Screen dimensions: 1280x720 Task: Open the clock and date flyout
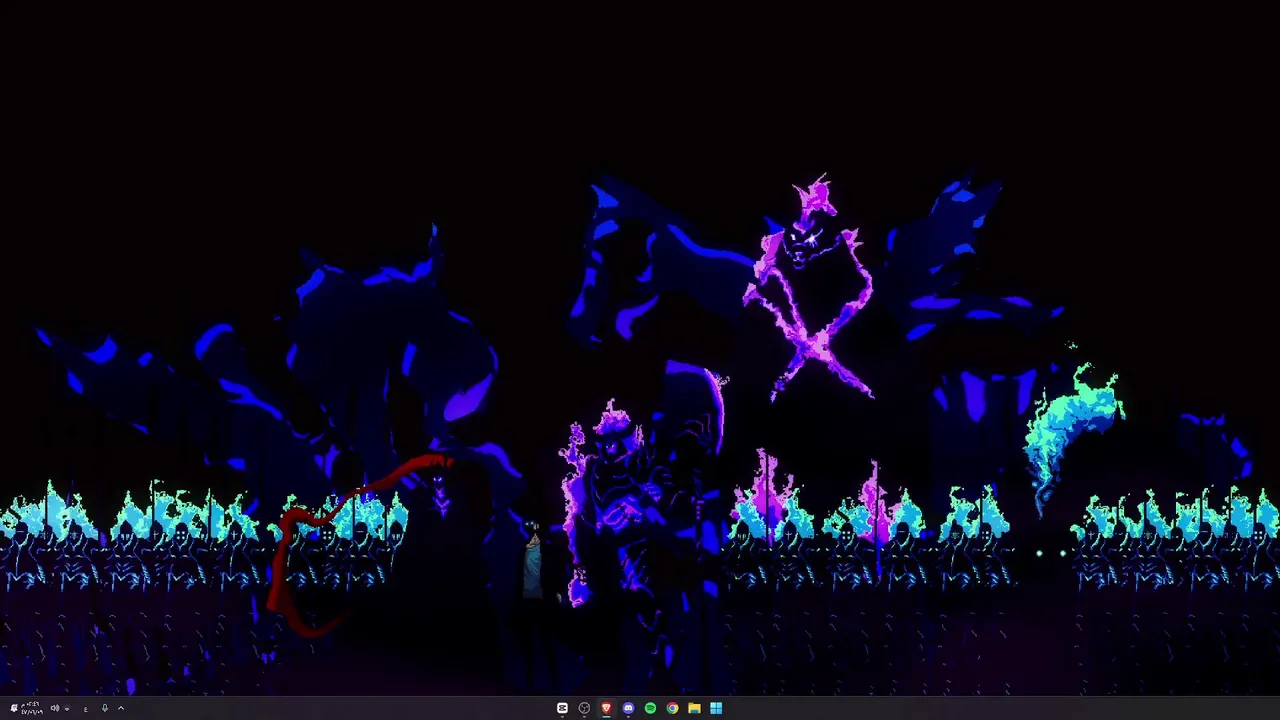pyautogui.click(x=32, y=708)
